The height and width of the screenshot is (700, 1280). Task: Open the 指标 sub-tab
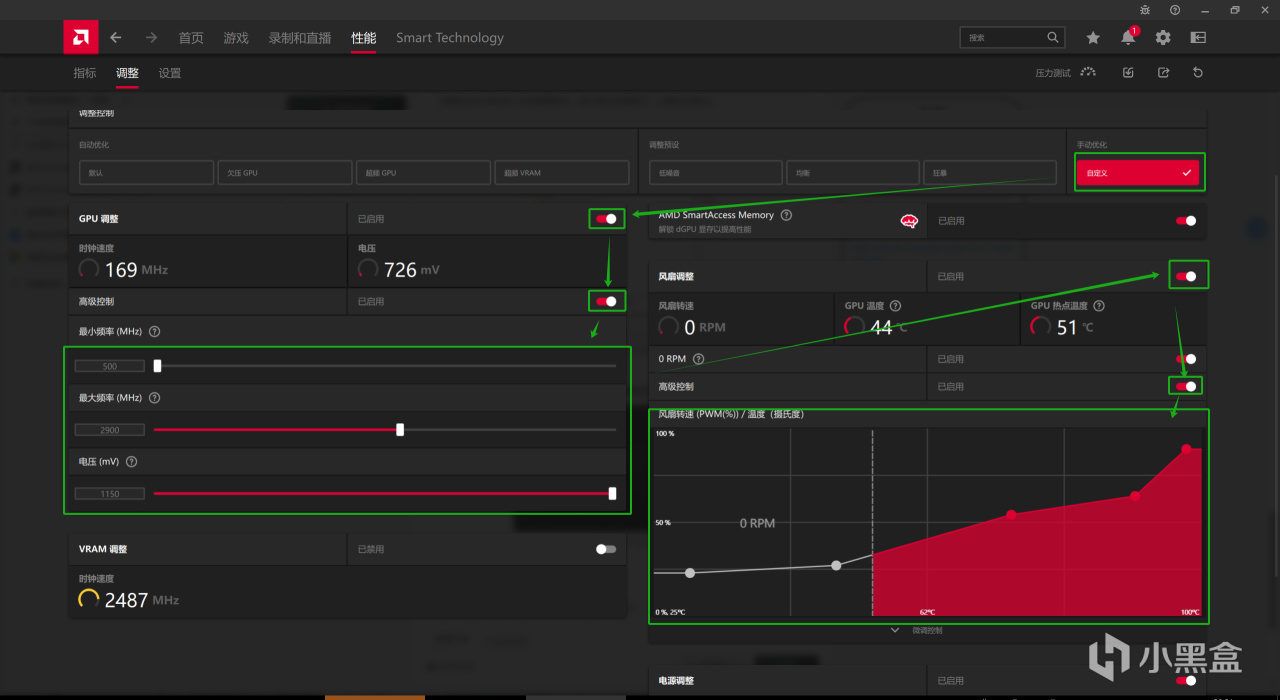tap(85, 73)
